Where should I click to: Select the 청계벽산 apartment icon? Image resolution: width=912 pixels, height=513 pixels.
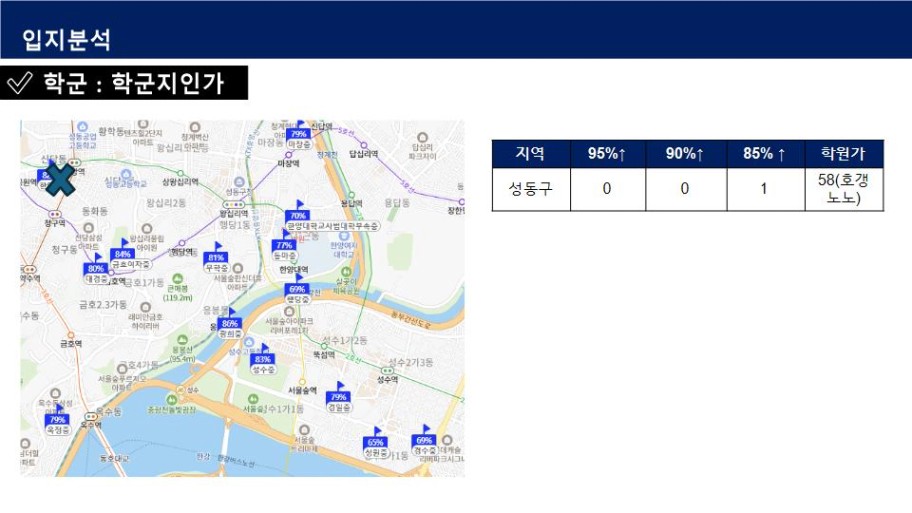195,127
